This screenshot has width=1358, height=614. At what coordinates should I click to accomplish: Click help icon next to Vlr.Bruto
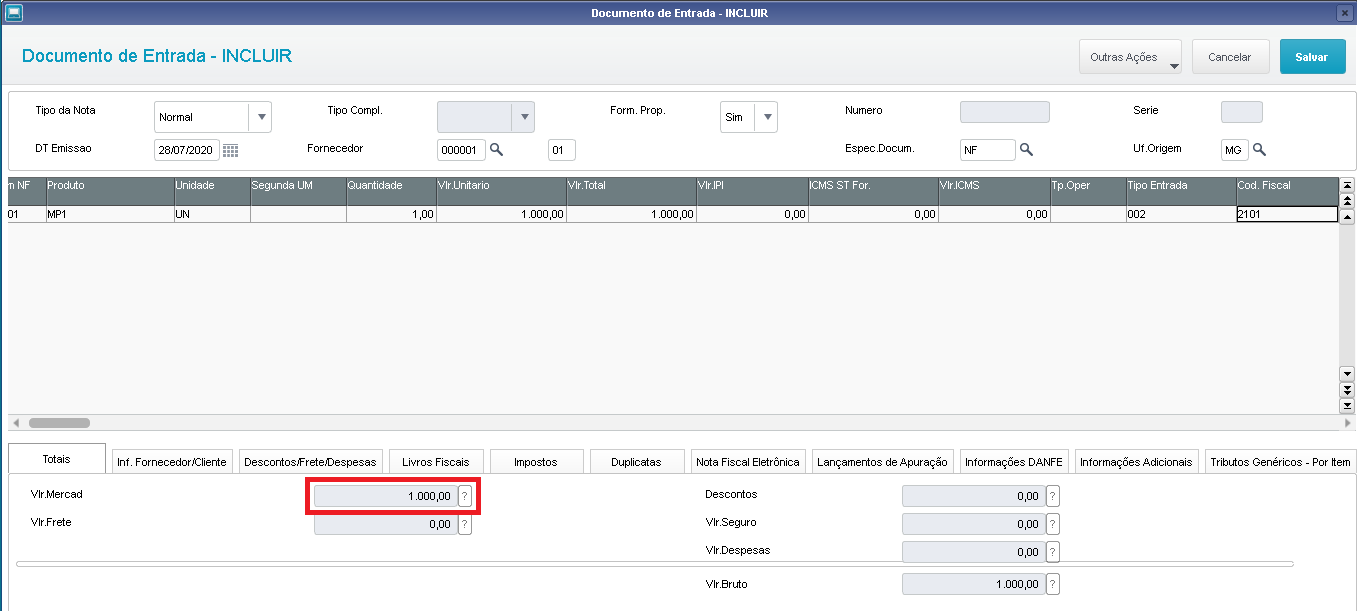[x=1052, y=585]
